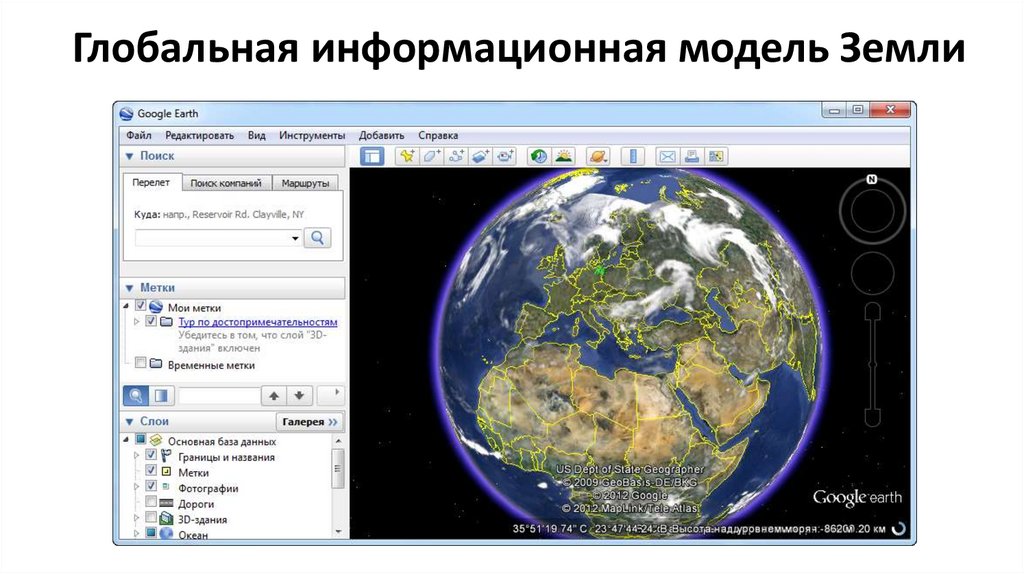
Task: Click the Look compass ring control
Action: click(x=872, y=212)
